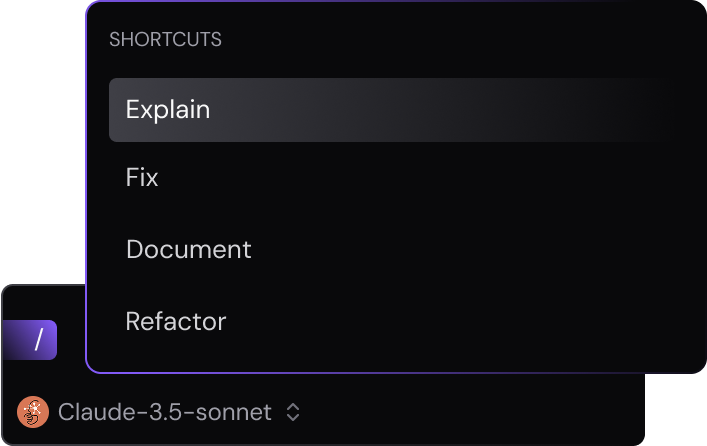707x446 pixels.
Task: Click the Claude model avatar icon
Action: [x=33, y=412]
